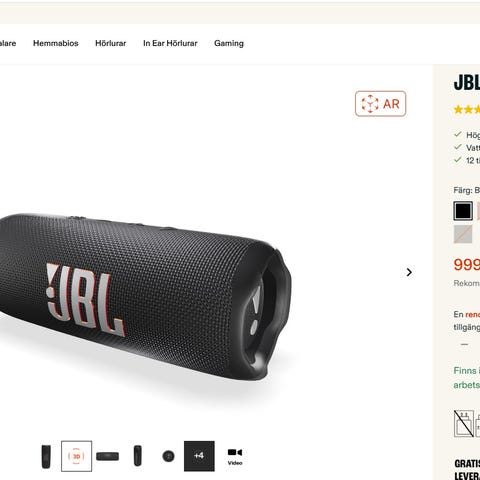Click the main JBL speaker image
Screen dimensions: 480x480
[x=146, y=297]
